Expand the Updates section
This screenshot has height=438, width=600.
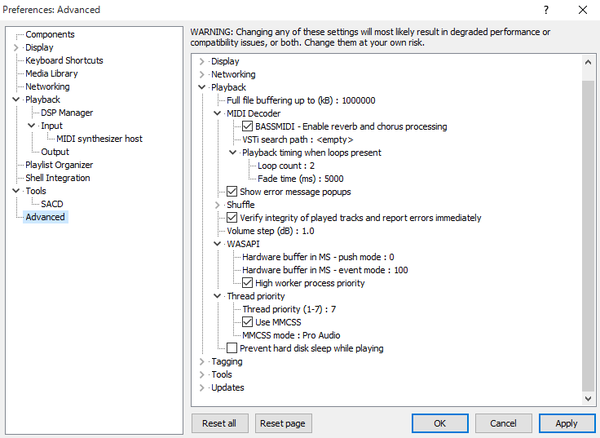pyautogui.click(x=202, y=388)
